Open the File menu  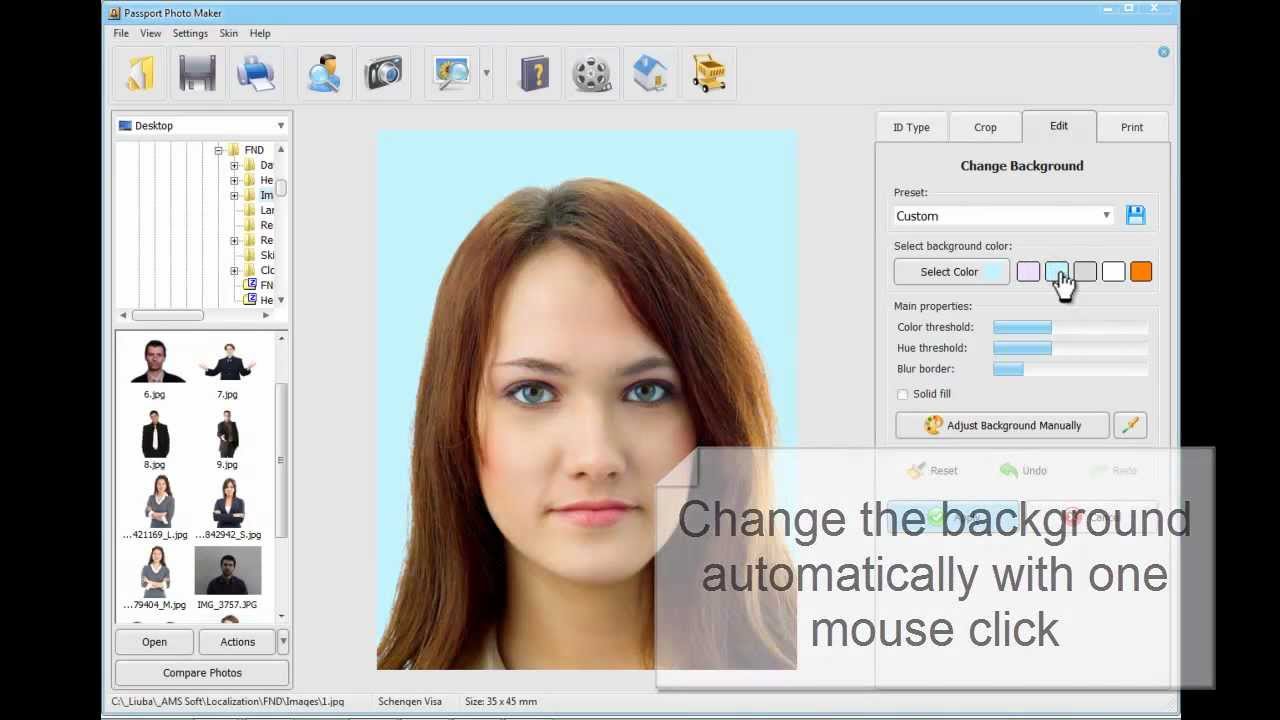click(x=121, y=33)
